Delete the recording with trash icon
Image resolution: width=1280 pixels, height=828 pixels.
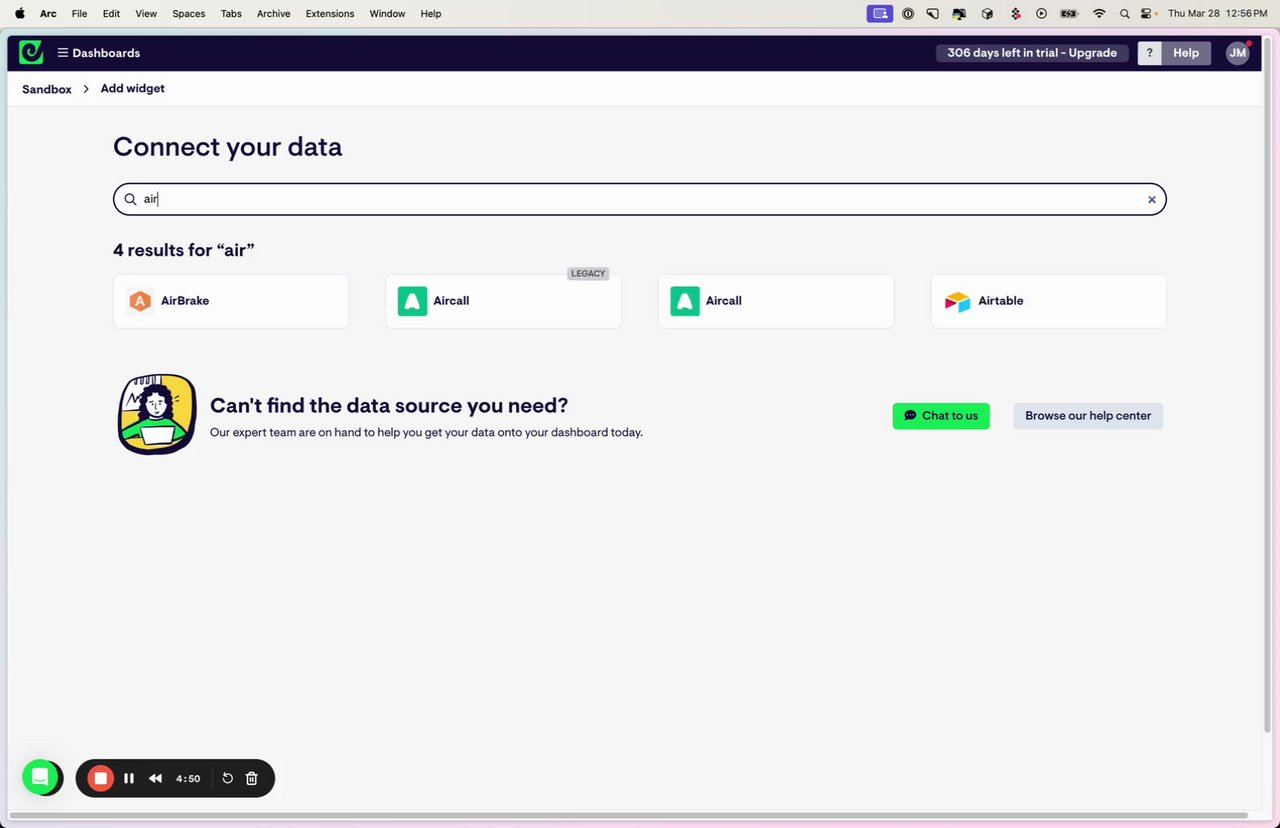pos(252,778)
